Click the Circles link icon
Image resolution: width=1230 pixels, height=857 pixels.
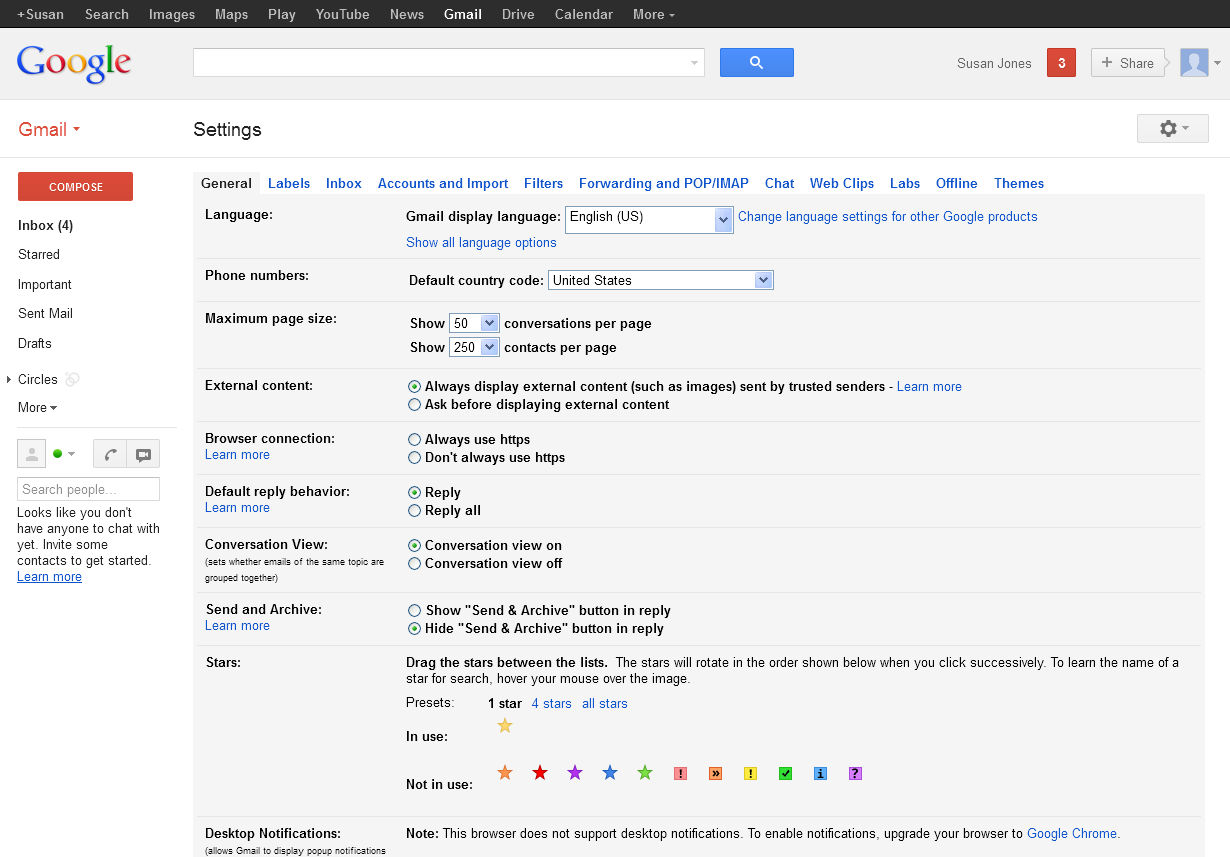tap(72, 379)
